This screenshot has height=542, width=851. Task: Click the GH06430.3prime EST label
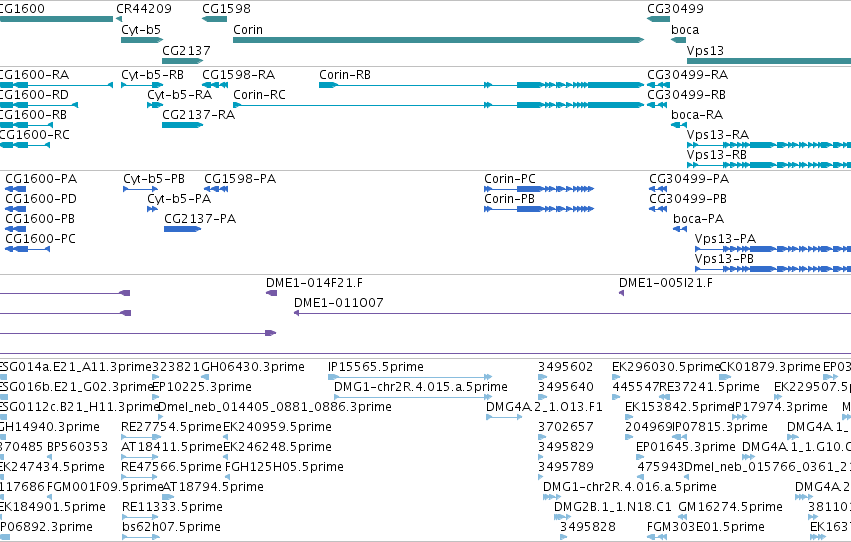click(253, 367)
